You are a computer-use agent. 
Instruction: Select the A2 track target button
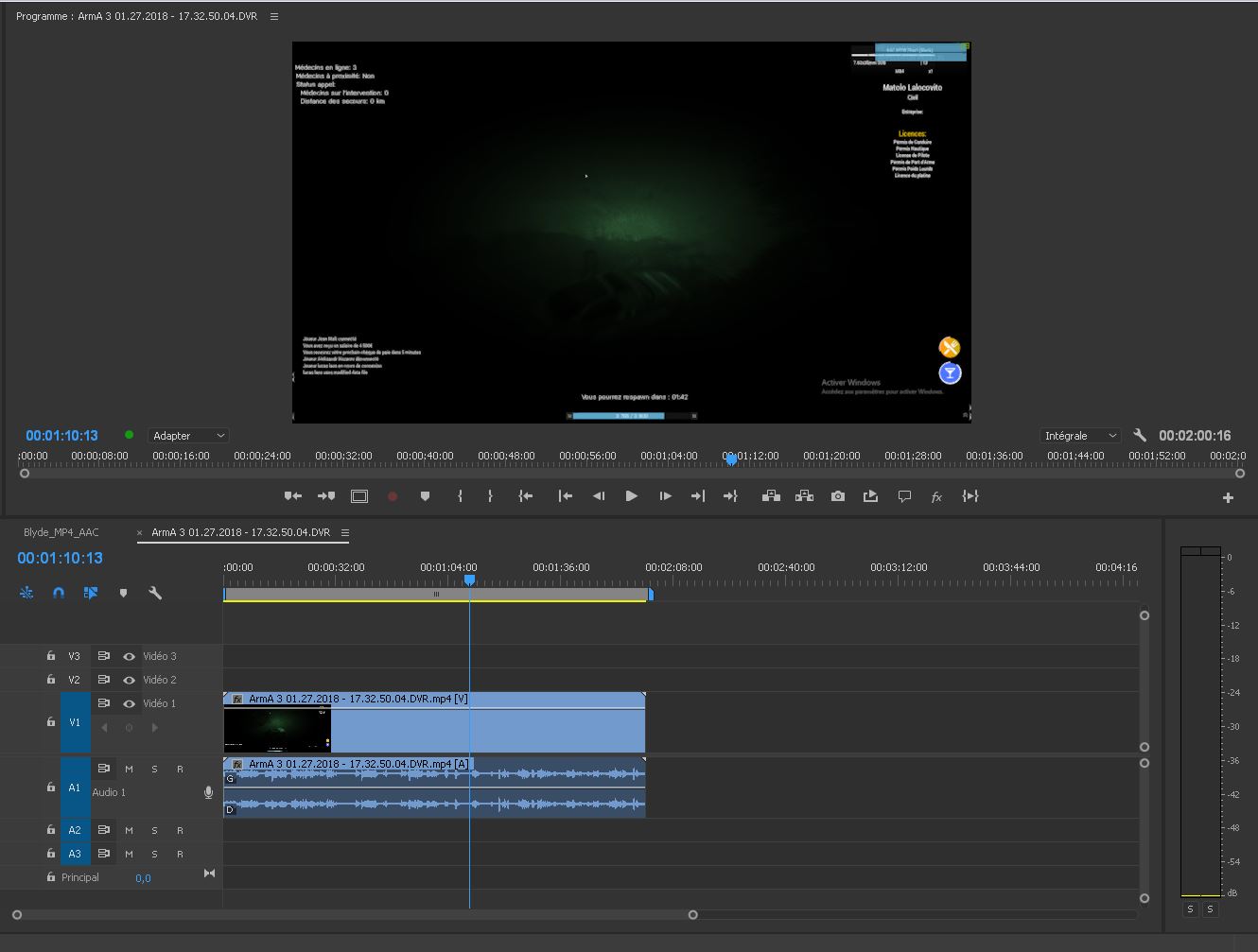point(76,830)
